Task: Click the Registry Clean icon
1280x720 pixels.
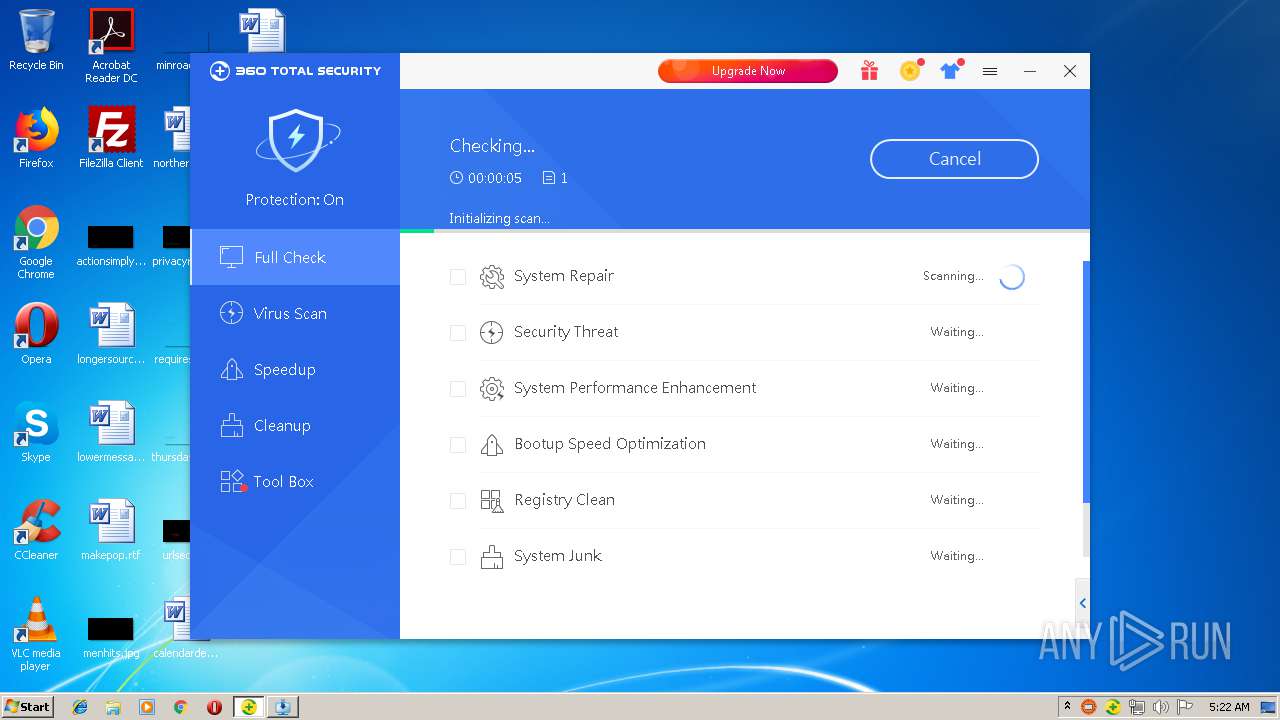Action: 491,501
